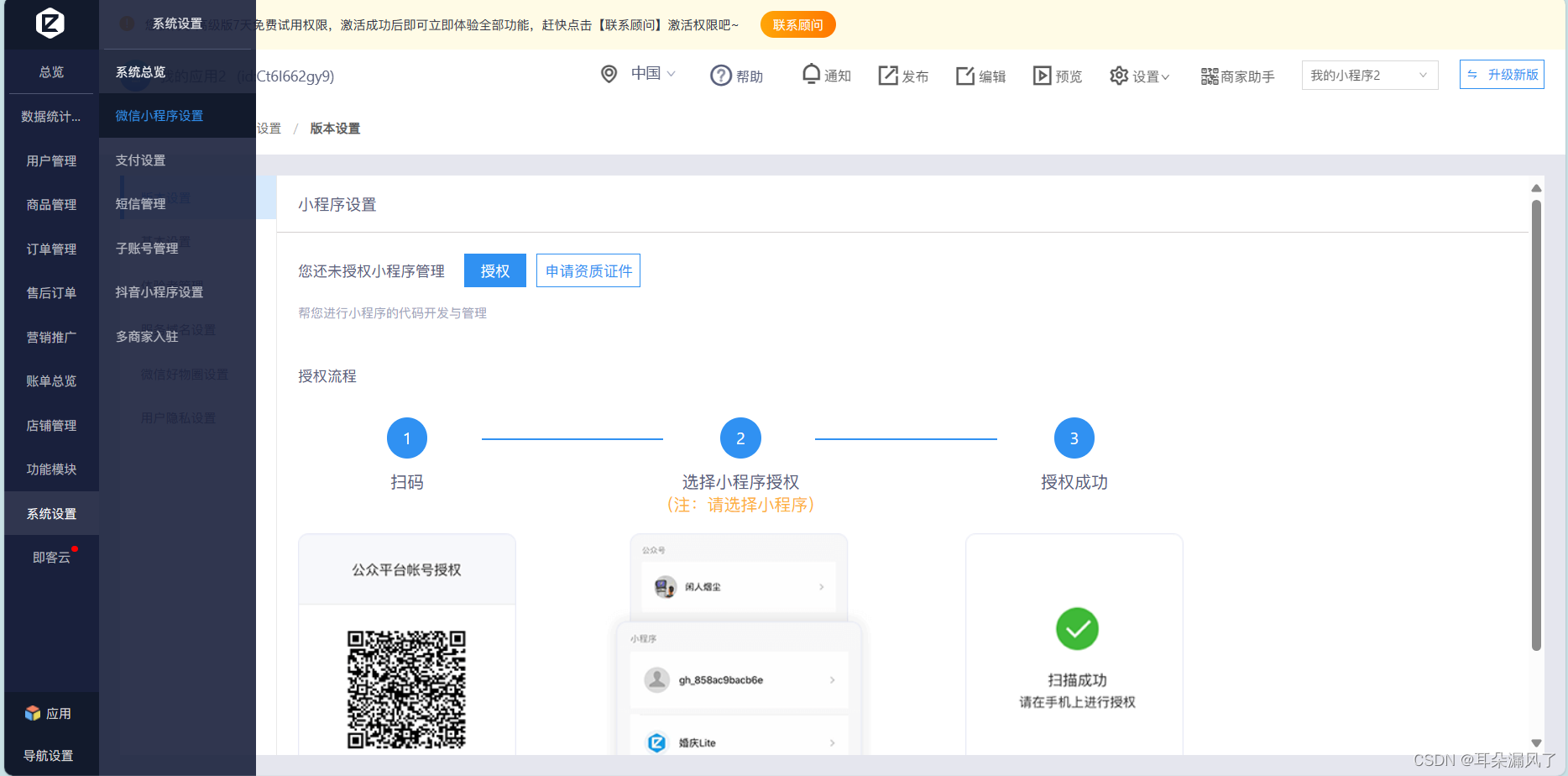Click the 婚庆Lite logo icon

[x=657, y=742]
